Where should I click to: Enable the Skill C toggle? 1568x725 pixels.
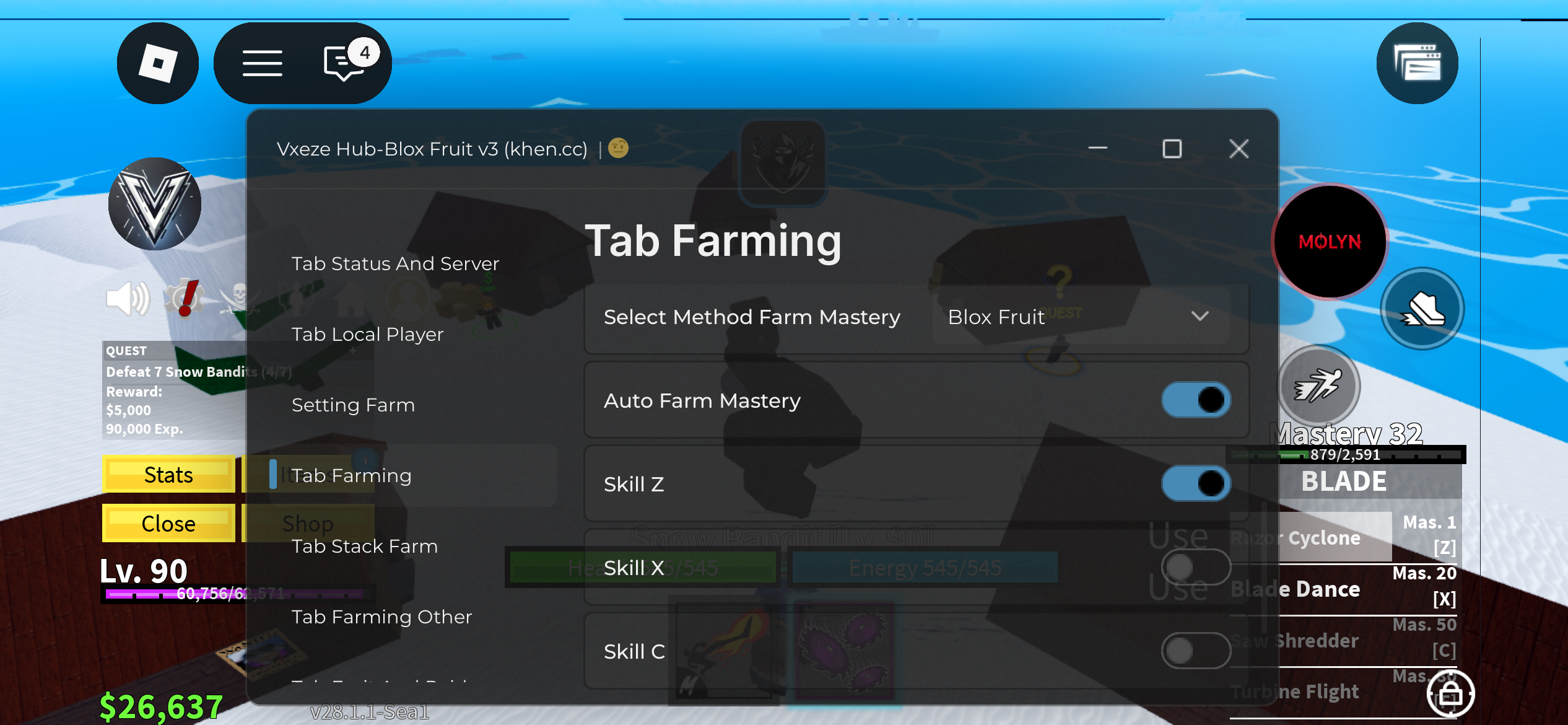[1196, 651]
